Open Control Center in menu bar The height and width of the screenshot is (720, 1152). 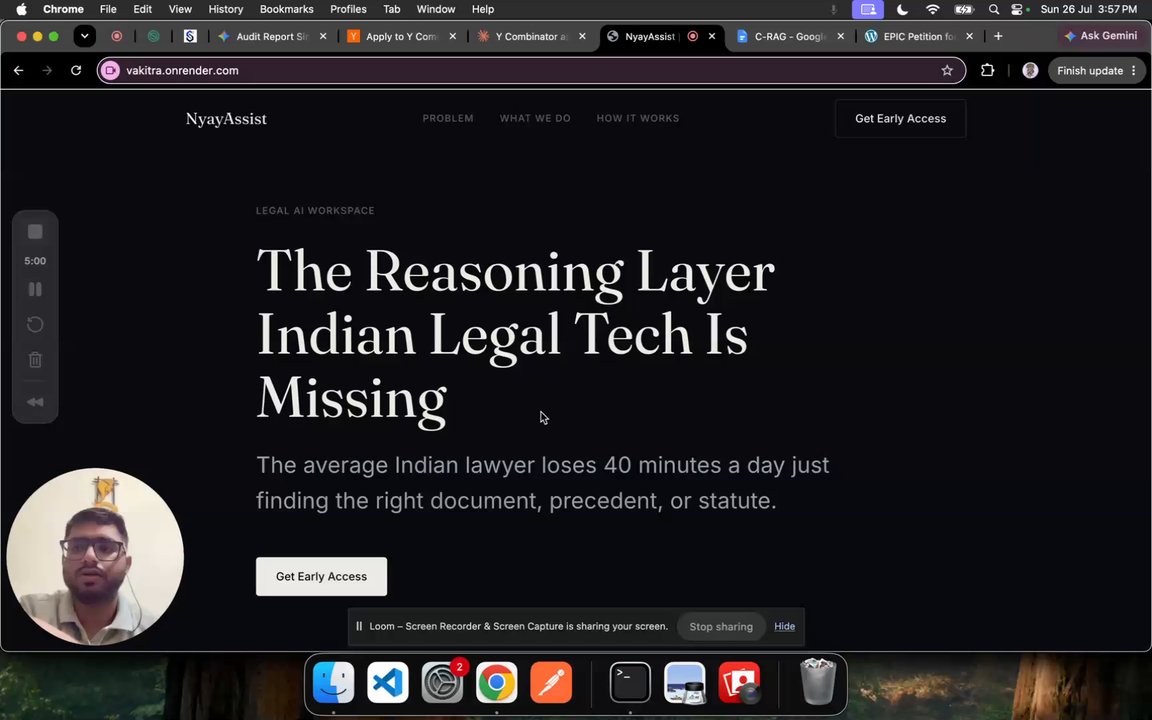tap(1017, 10)
